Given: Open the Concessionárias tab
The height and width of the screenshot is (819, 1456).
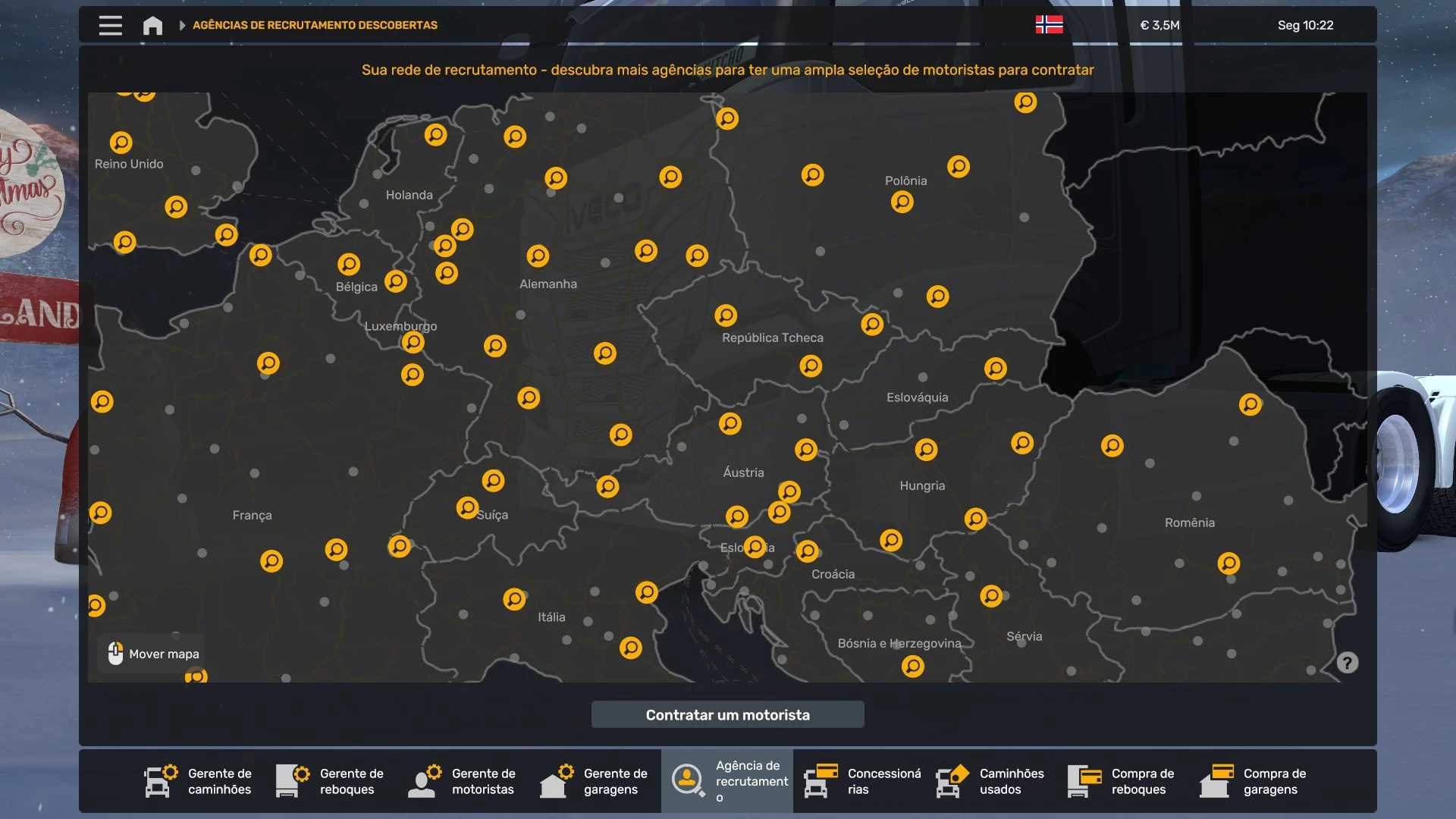Looking at the screenshot, I should click(863, 781).
